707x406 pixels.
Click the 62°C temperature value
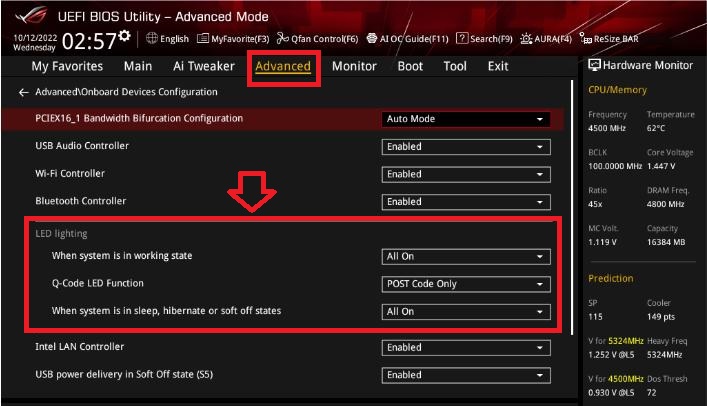click(656, 128)
